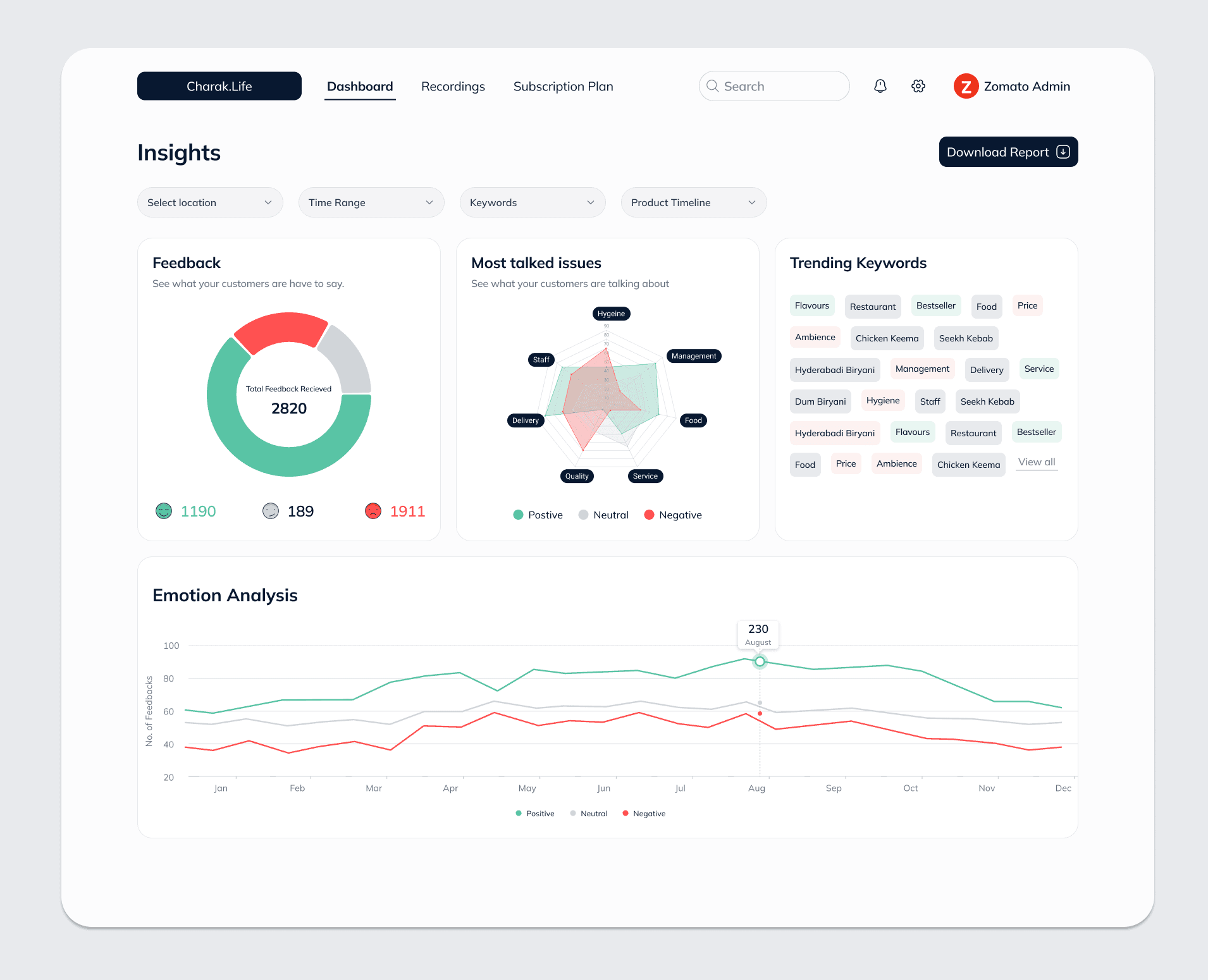Click the View all keywords link

coord(1037,462)
